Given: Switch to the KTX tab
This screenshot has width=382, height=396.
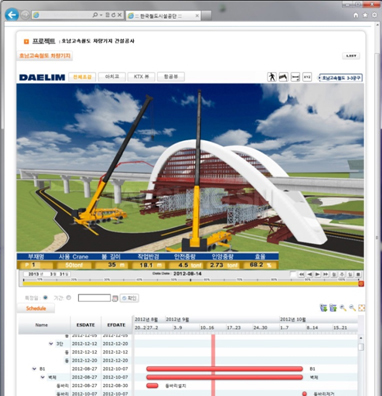Looking at the screenshot, I should point(141,77).
